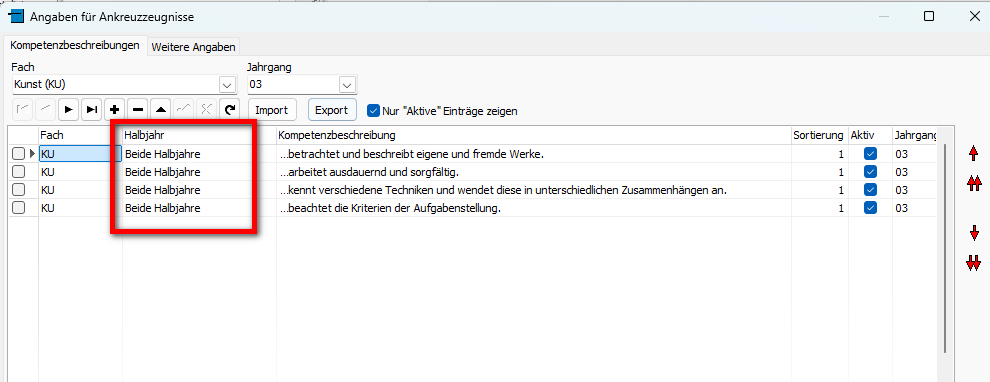
Task: Select '...kennt verschiedene Techniken' description cell
Action: pyautogui.click(x=534, y=190)
